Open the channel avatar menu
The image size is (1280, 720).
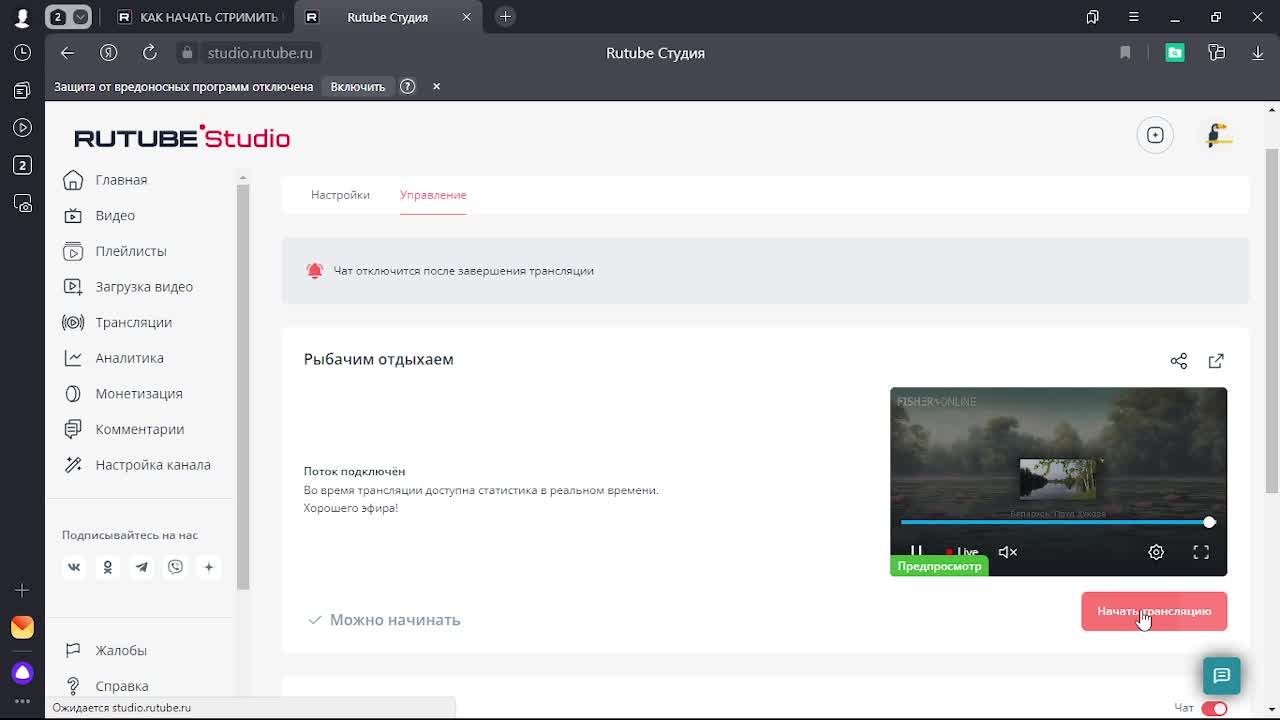[x=1217, y=135]
